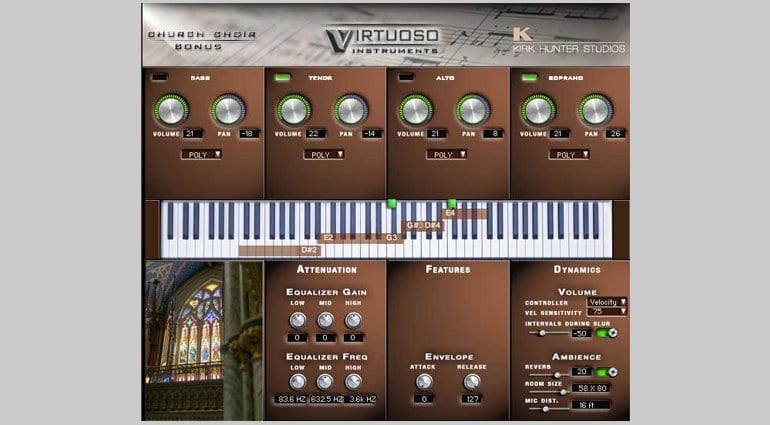Screen dimensions: 770x425
Task: Click the Equalizer Gain High knob
Action: tap(353, 320)
